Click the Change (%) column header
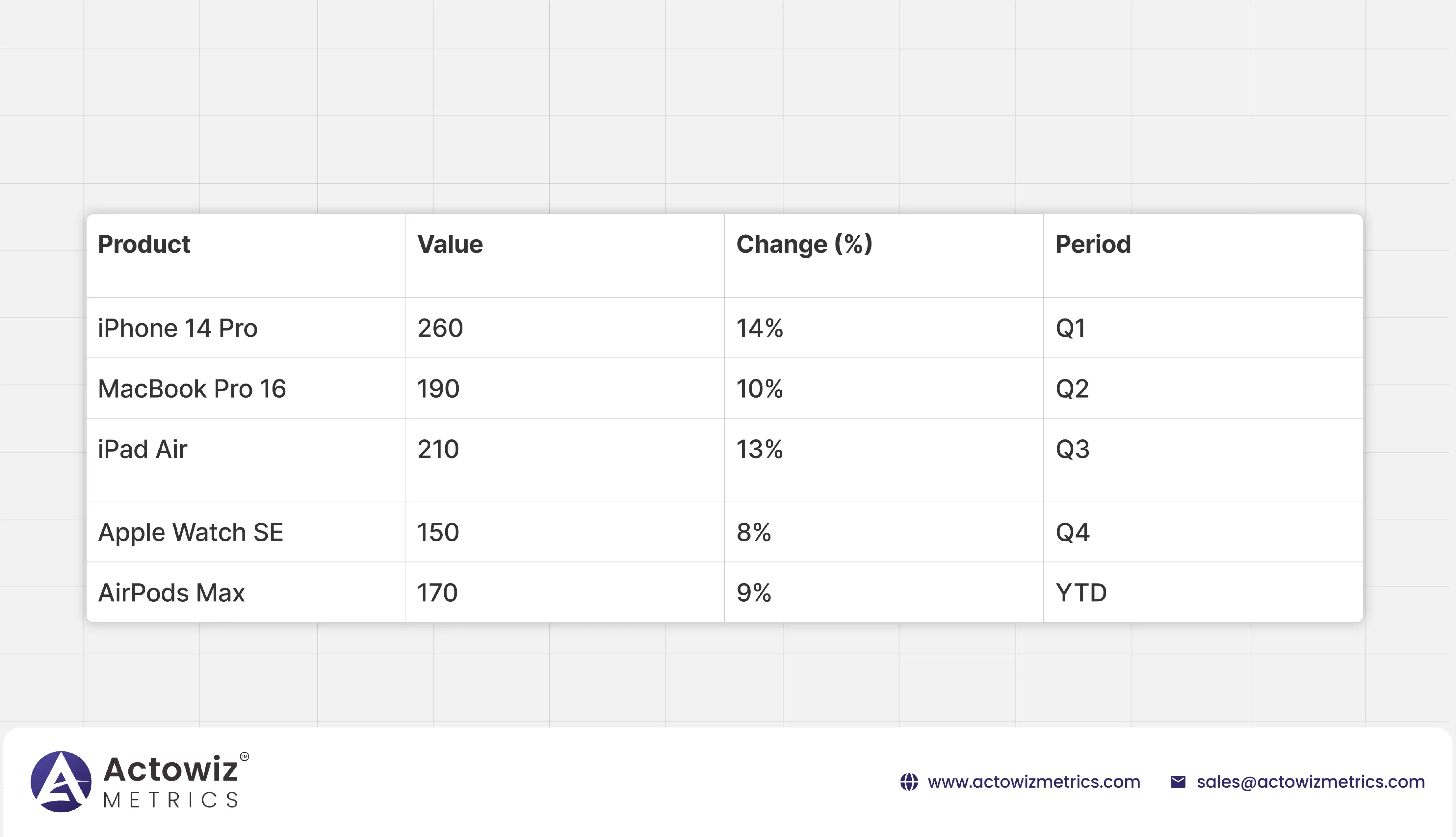1456x837 pixels. tap(804, 244)
